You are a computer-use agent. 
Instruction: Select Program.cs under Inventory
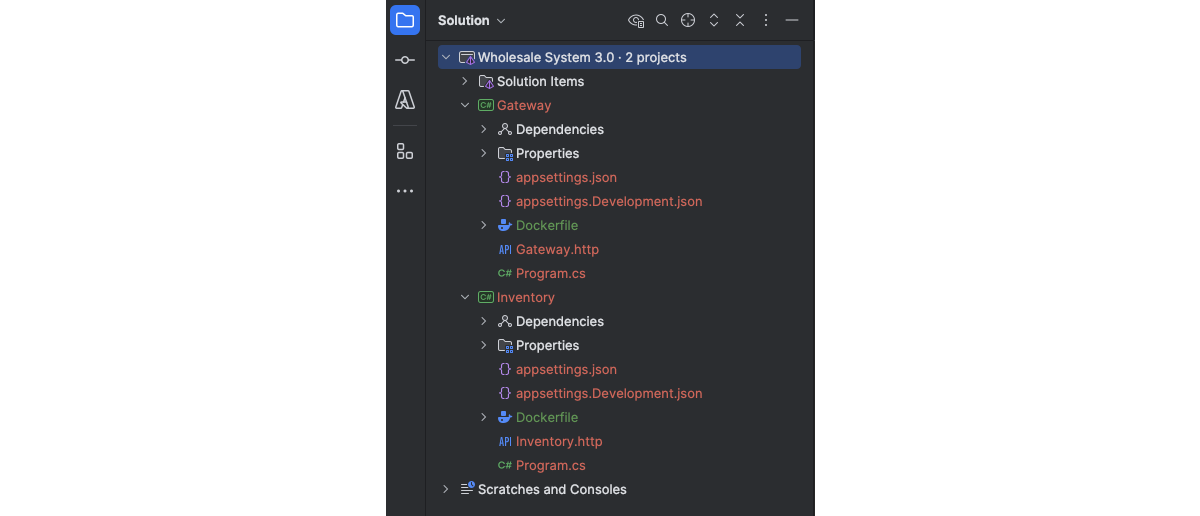click(x=551, y=465)
